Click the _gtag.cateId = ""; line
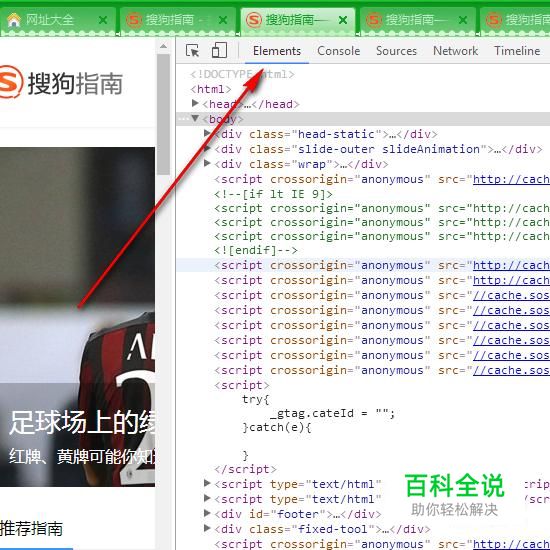The height and width of the screenshot is (550, 550). [x=333, y=413]
